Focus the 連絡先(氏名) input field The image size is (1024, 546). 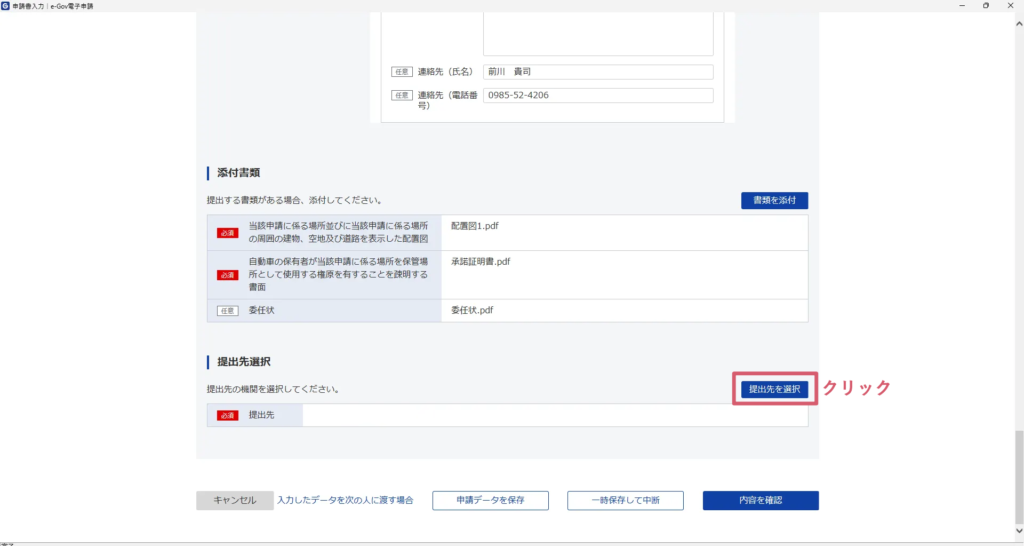(597, 72)
